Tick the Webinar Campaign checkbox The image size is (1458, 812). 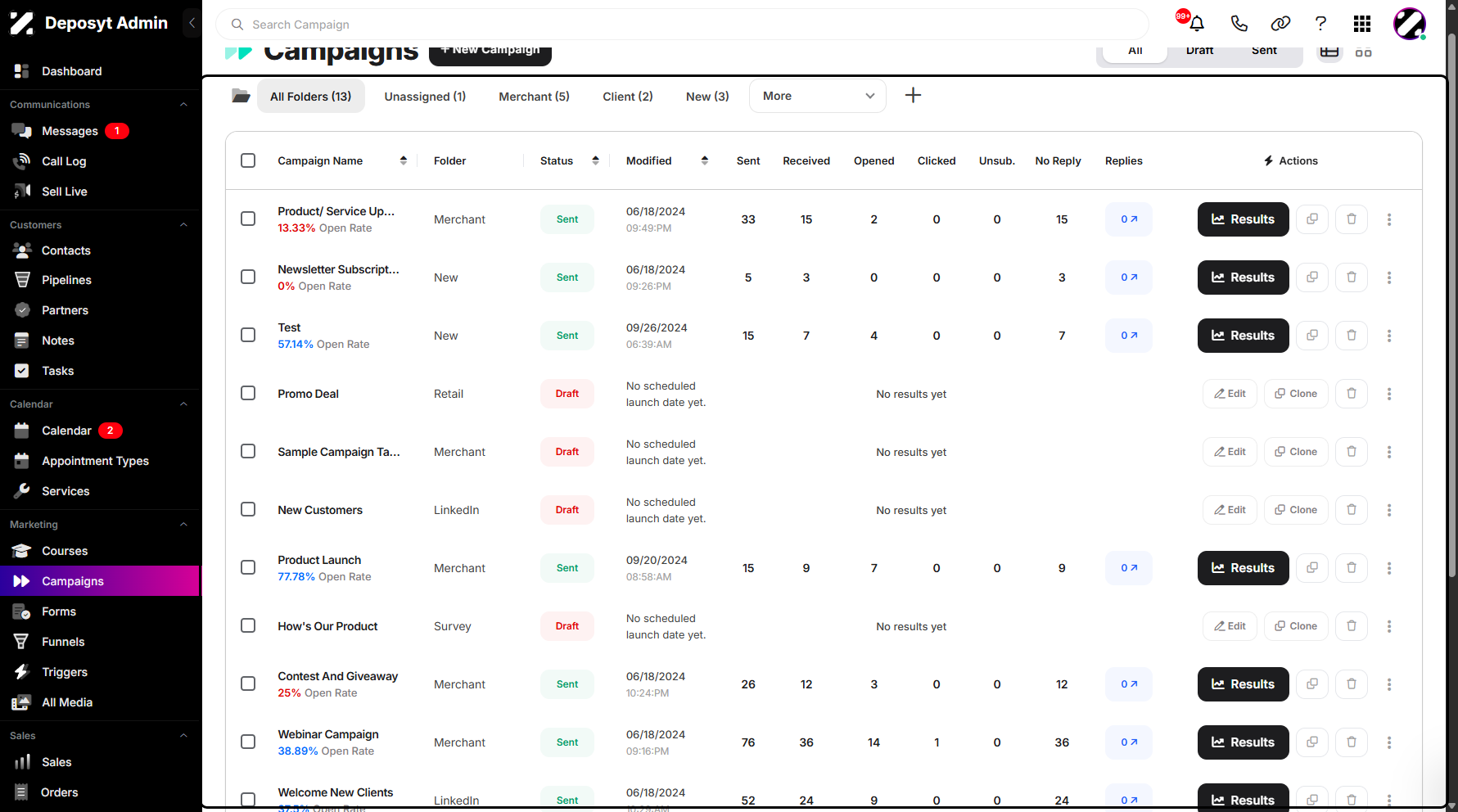[x=248, y=742]
